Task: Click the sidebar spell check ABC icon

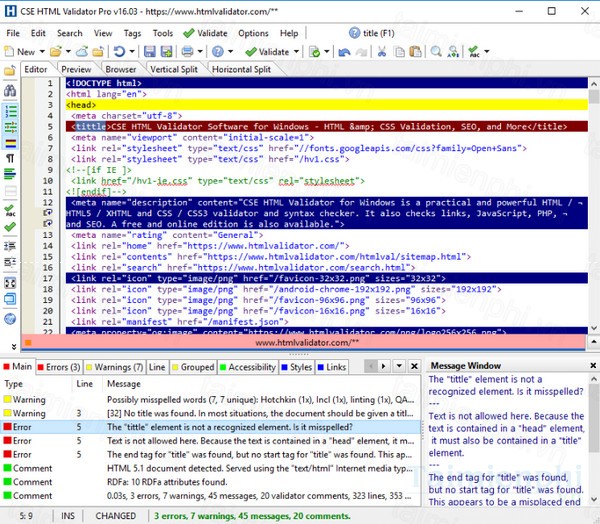Action: click(x=10, y=210)
